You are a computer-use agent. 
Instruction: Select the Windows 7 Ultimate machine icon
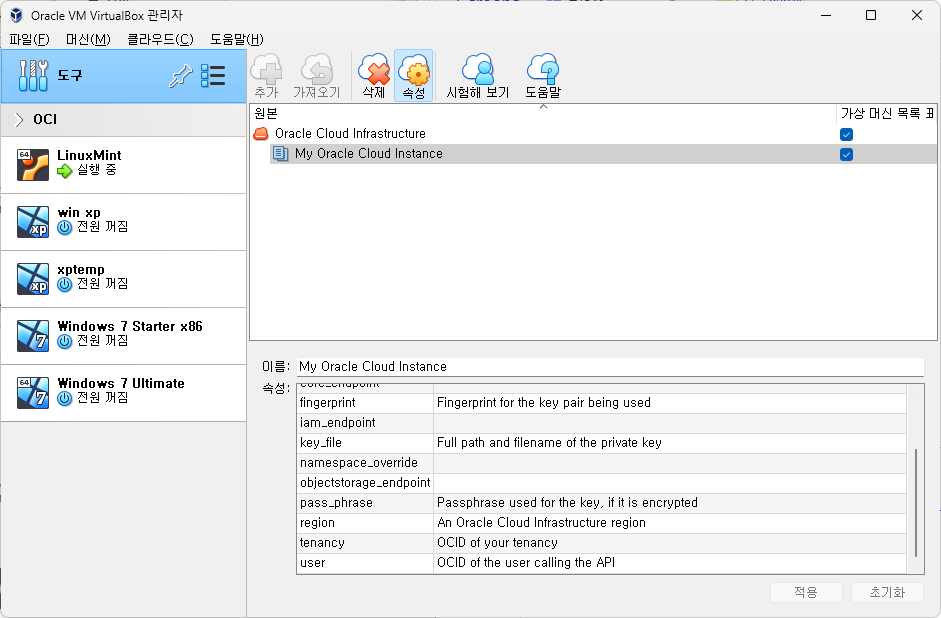(33, 392)
